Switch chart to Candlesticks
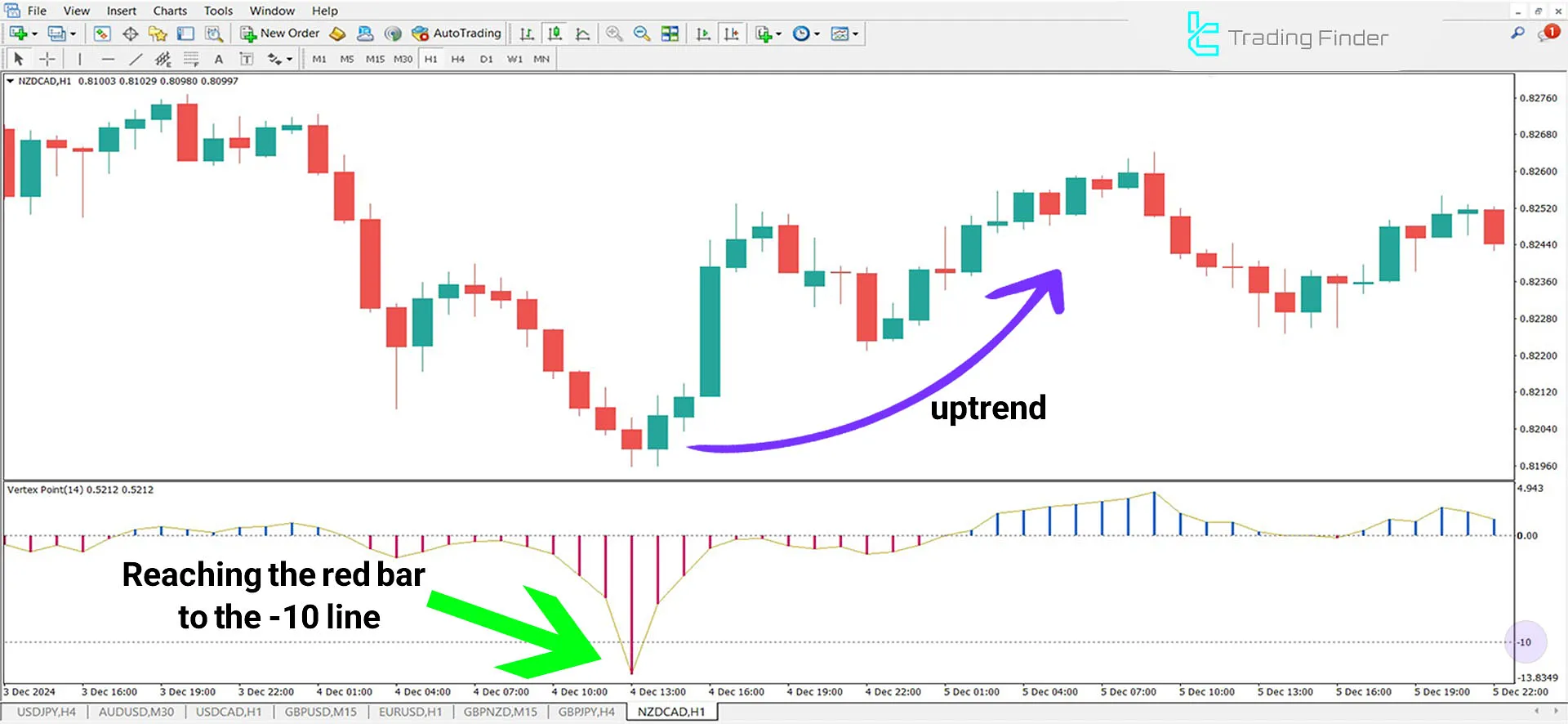1568x724 pixels. (555, 34)
